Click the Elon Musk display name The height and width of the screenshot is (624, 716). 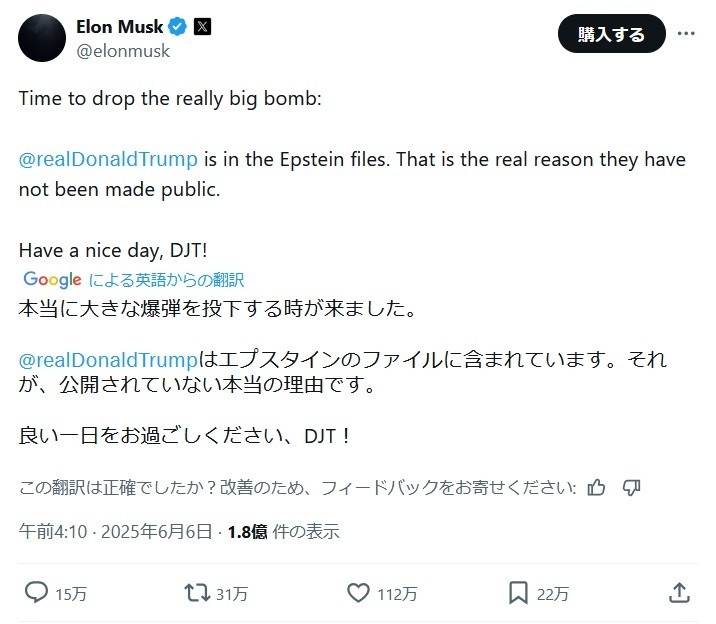pos(119,27)
